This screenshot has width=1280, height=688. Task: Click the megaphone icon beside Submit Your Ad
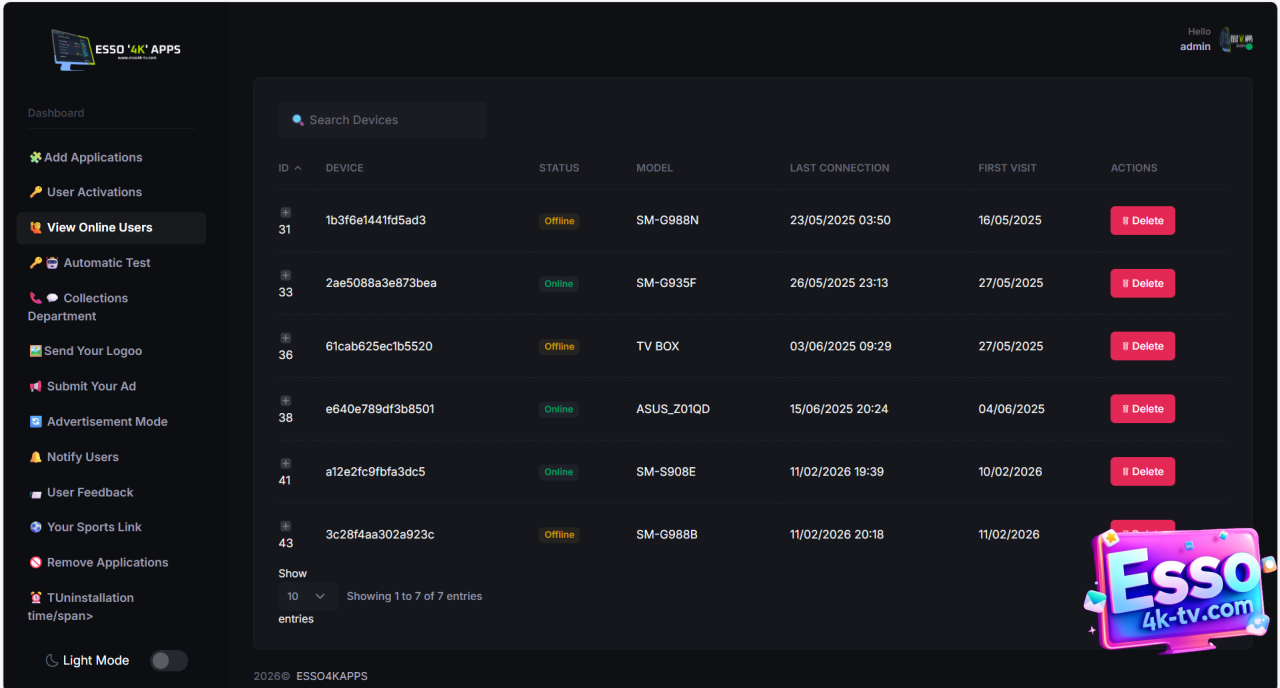36,387
